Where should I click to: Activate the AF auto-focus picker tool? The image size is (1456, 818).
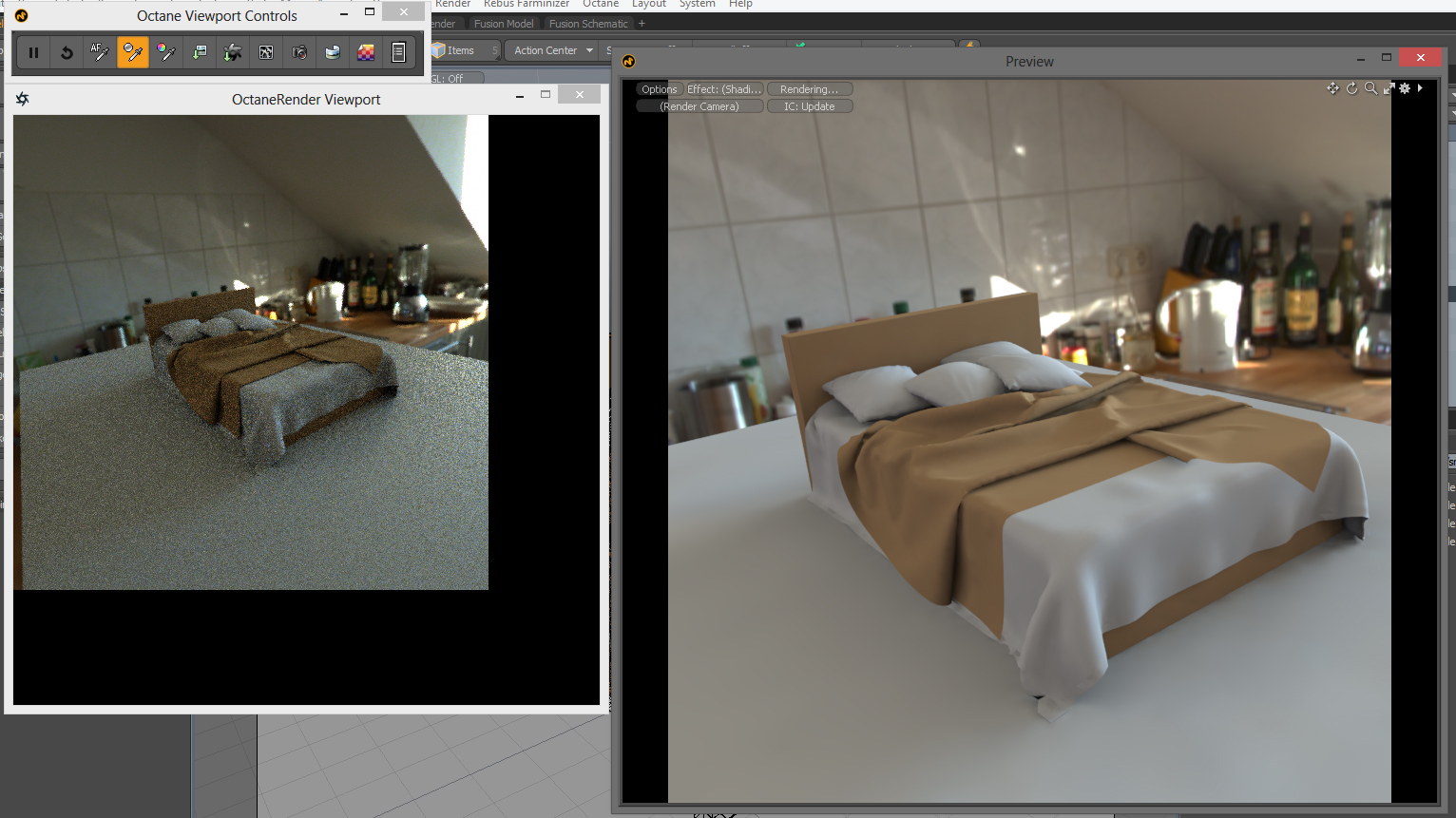click(x=100, y=53)
